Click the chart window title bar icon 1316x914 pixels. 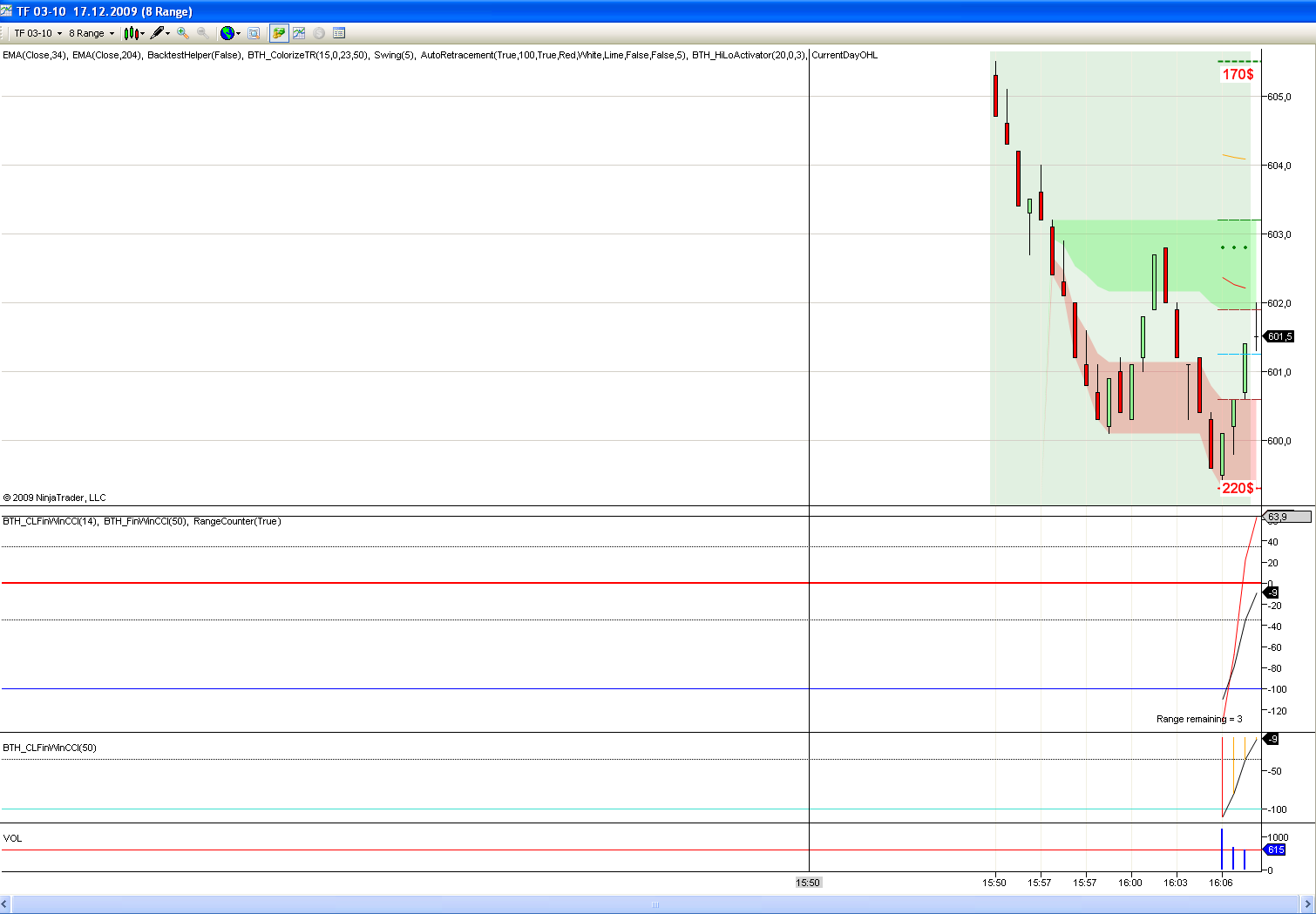(7, 11)
